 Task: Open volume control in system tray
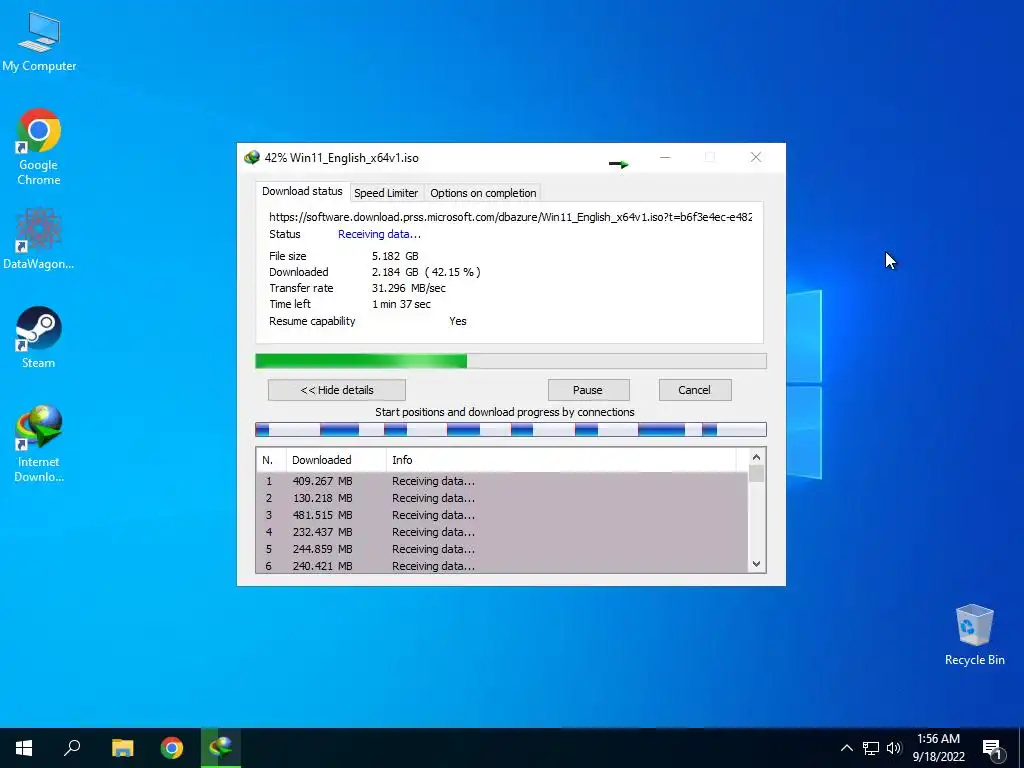click(x=894, y=748)
